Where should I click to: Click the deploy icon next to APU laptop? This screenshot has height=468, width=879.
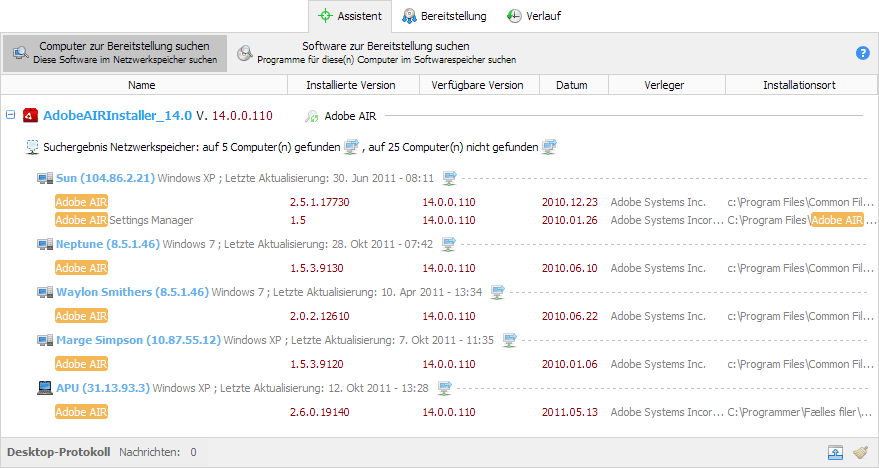point(444,388)
